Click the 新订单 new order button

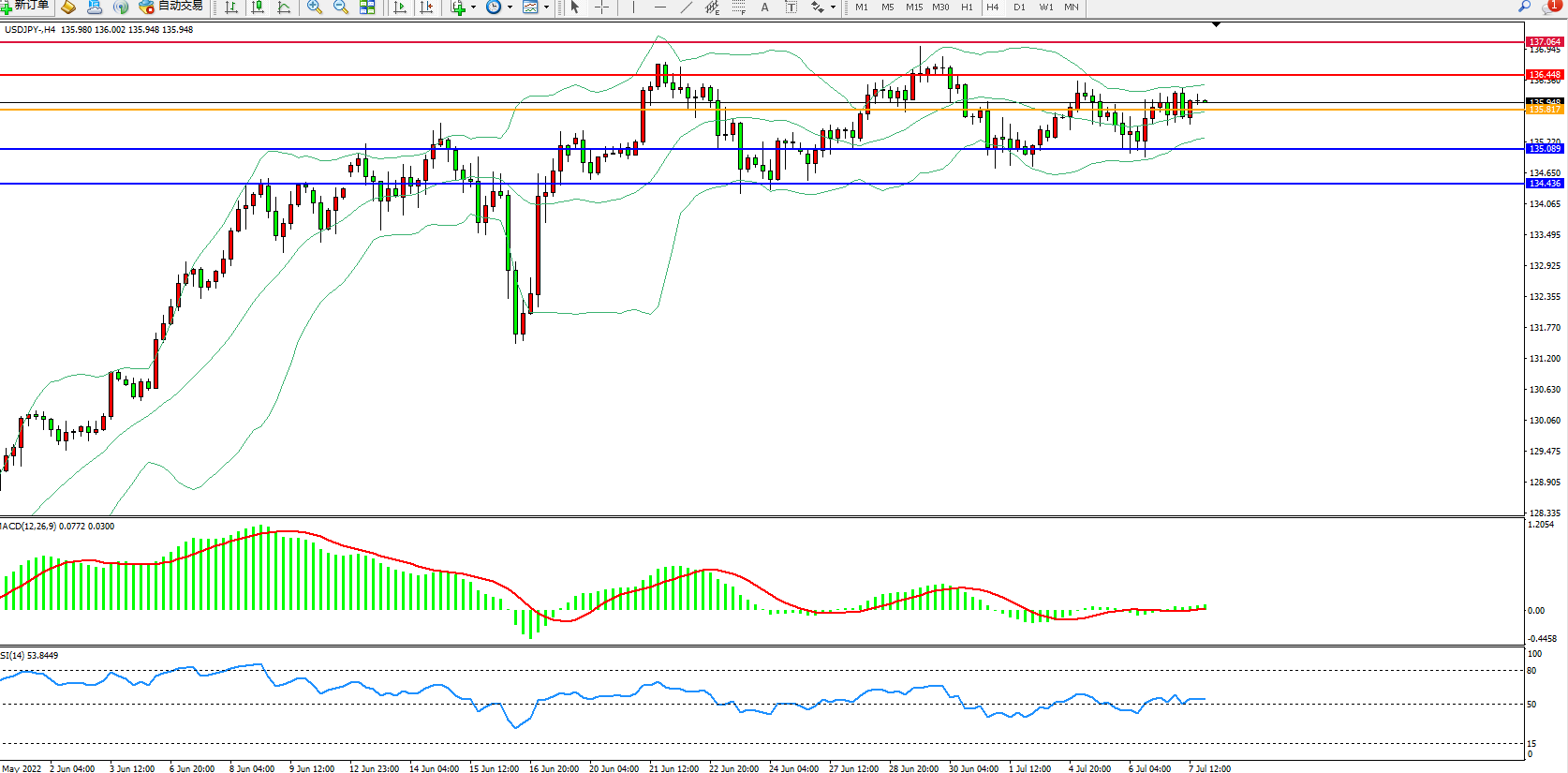26,7
